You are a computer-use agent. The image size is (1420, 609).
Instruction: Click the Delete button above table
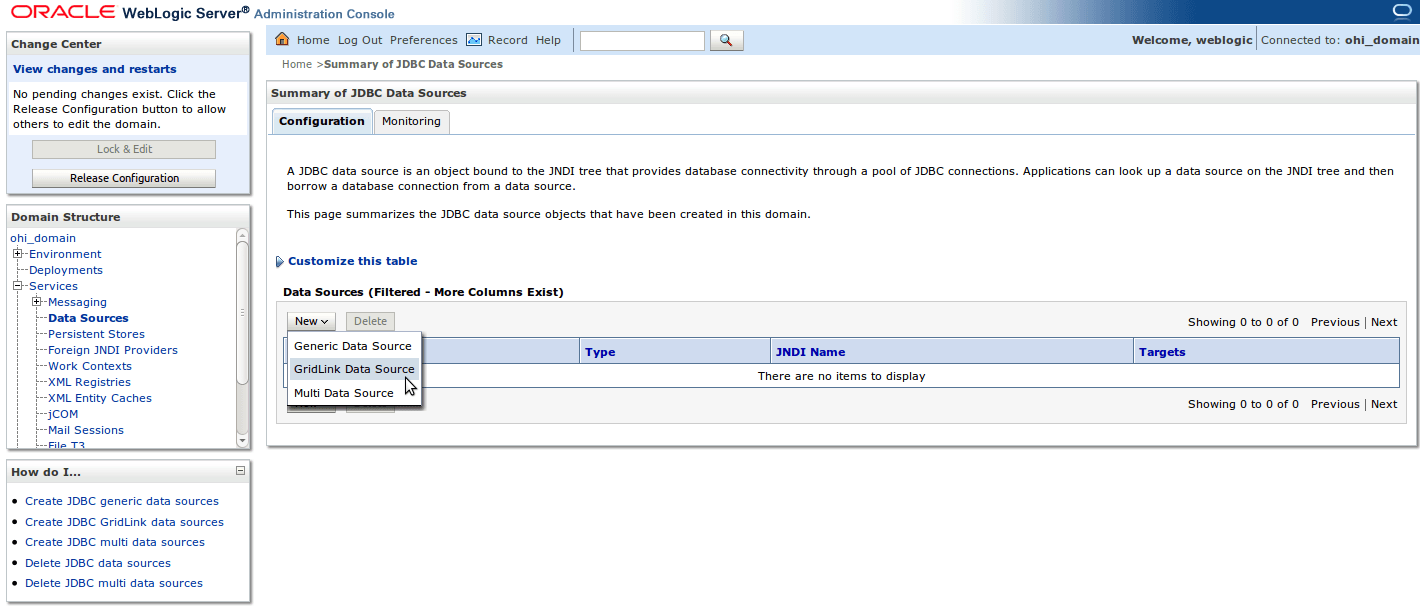[x=370, y=321]
